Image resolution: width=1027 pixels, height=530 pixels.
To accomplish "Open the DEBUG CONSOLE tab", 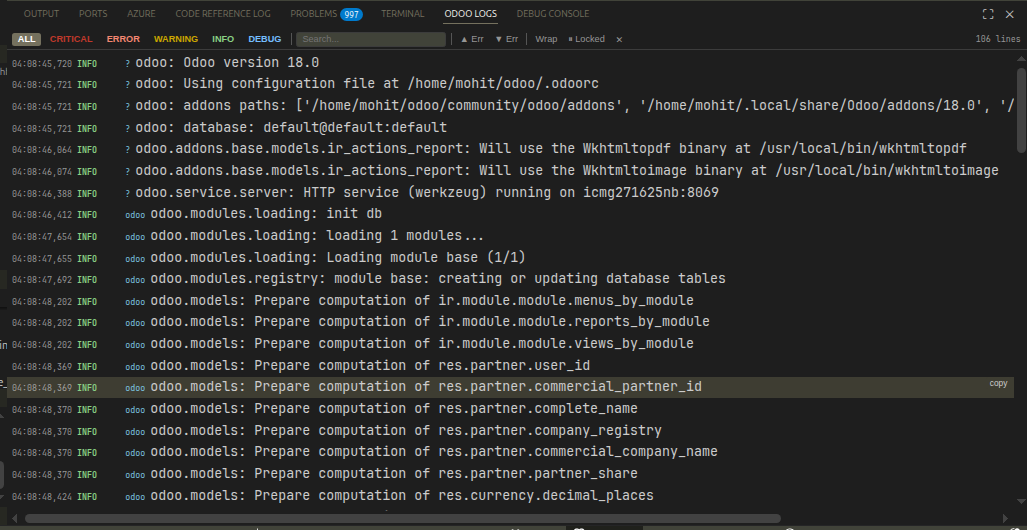I will [x=553, y=14].
